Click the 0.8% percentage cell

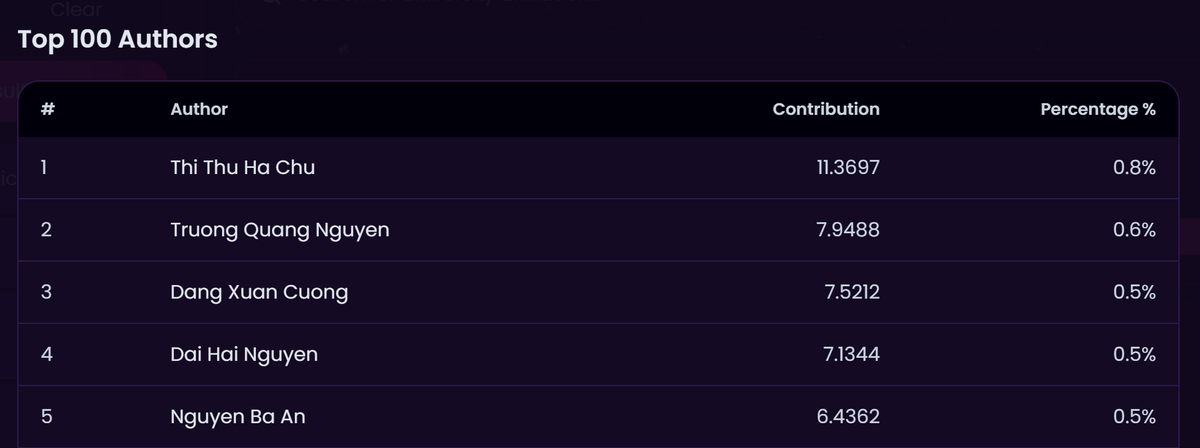[x=1134, y=168]
